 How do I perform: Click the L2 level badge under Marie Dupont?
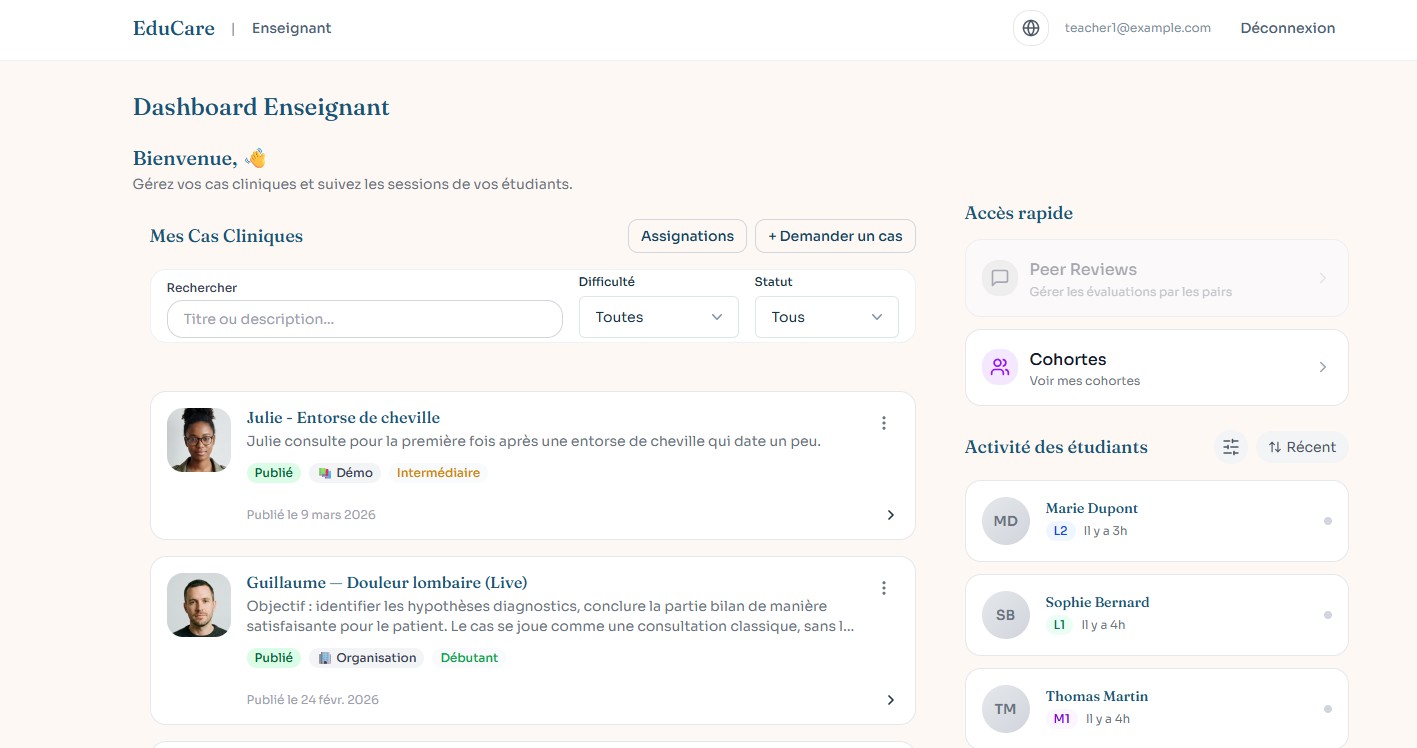coord(1060,531)
